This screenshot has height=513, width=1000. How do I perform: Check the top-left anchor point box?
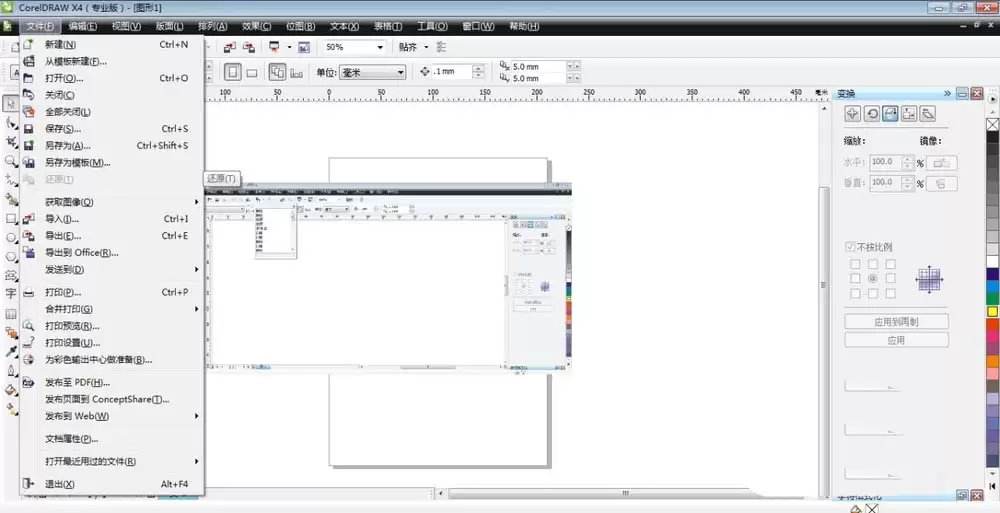(x=855, y=264)
